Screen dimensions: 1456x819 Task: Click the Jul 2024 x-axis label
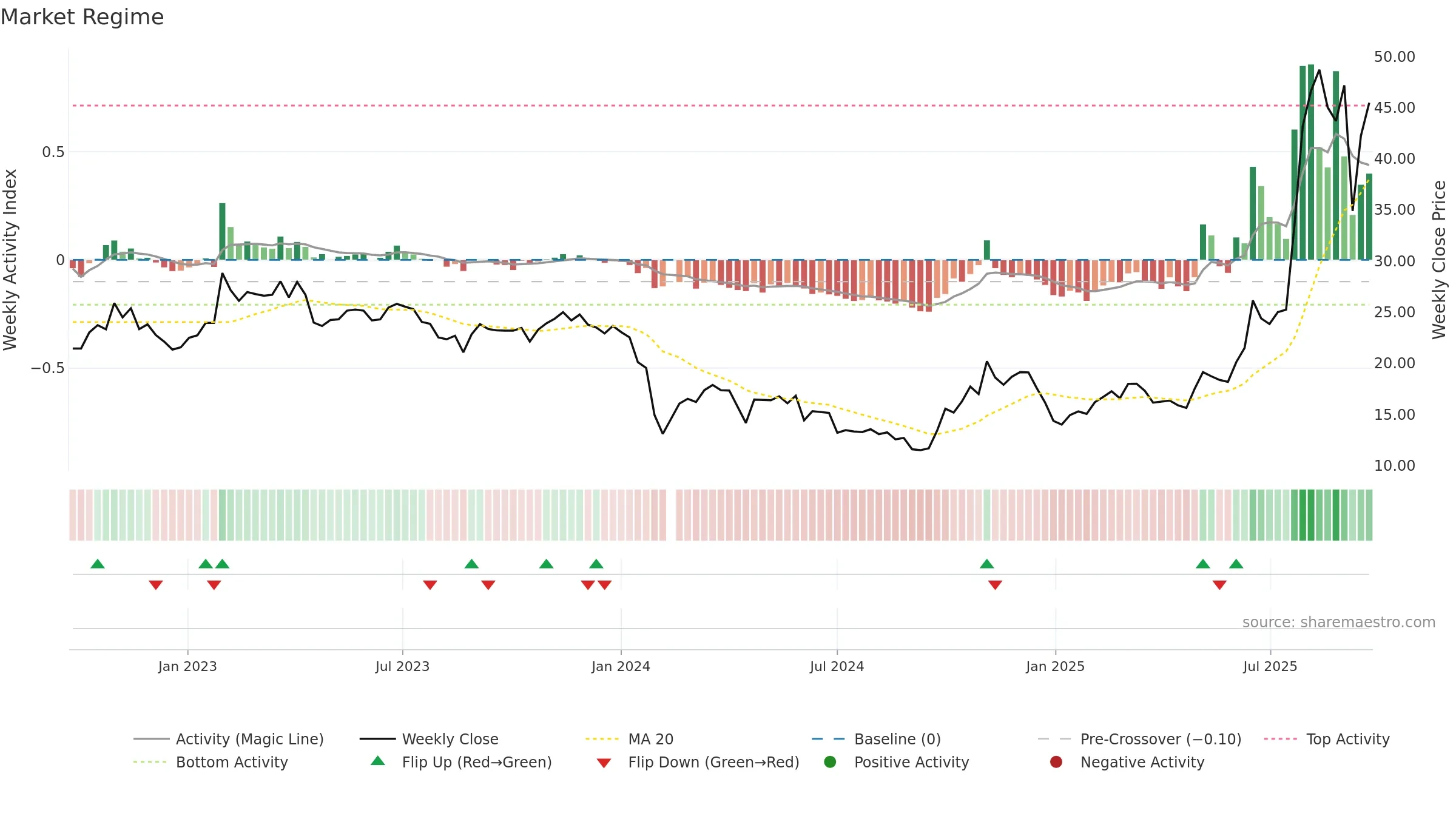(837, 666)
